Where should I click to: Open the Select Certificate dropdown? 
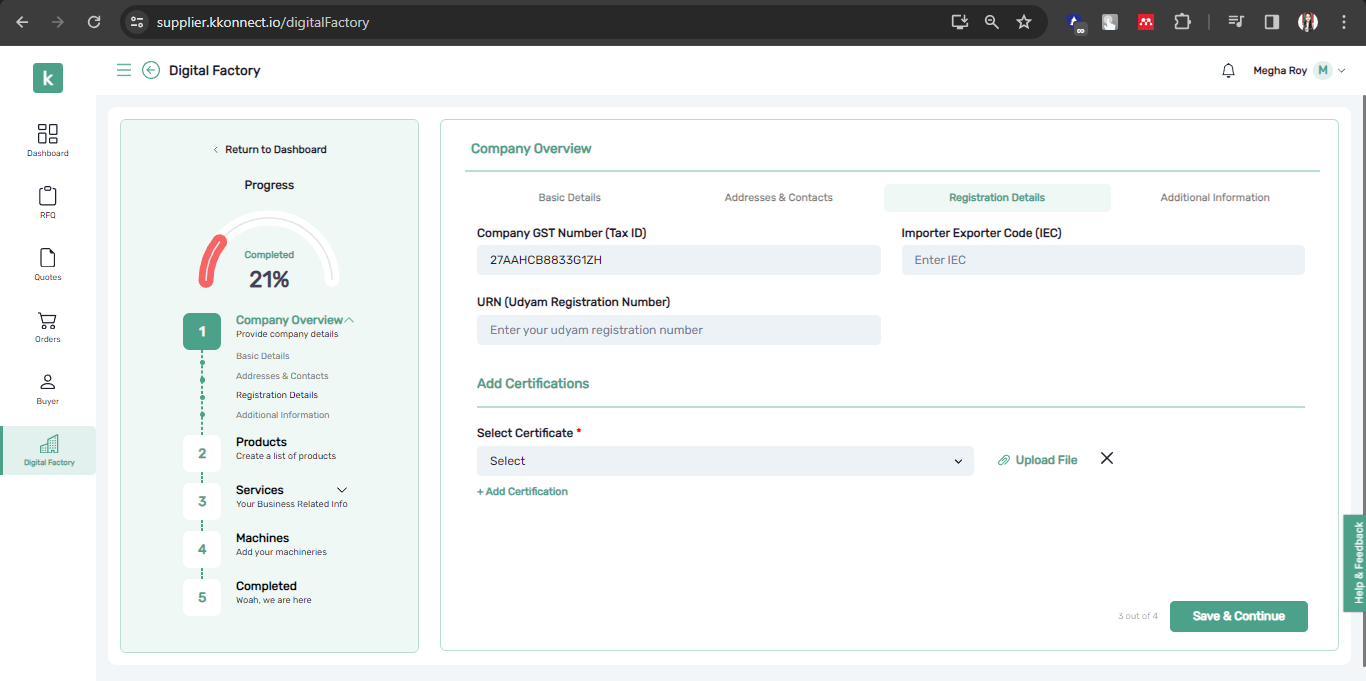[x=725, y=461]
